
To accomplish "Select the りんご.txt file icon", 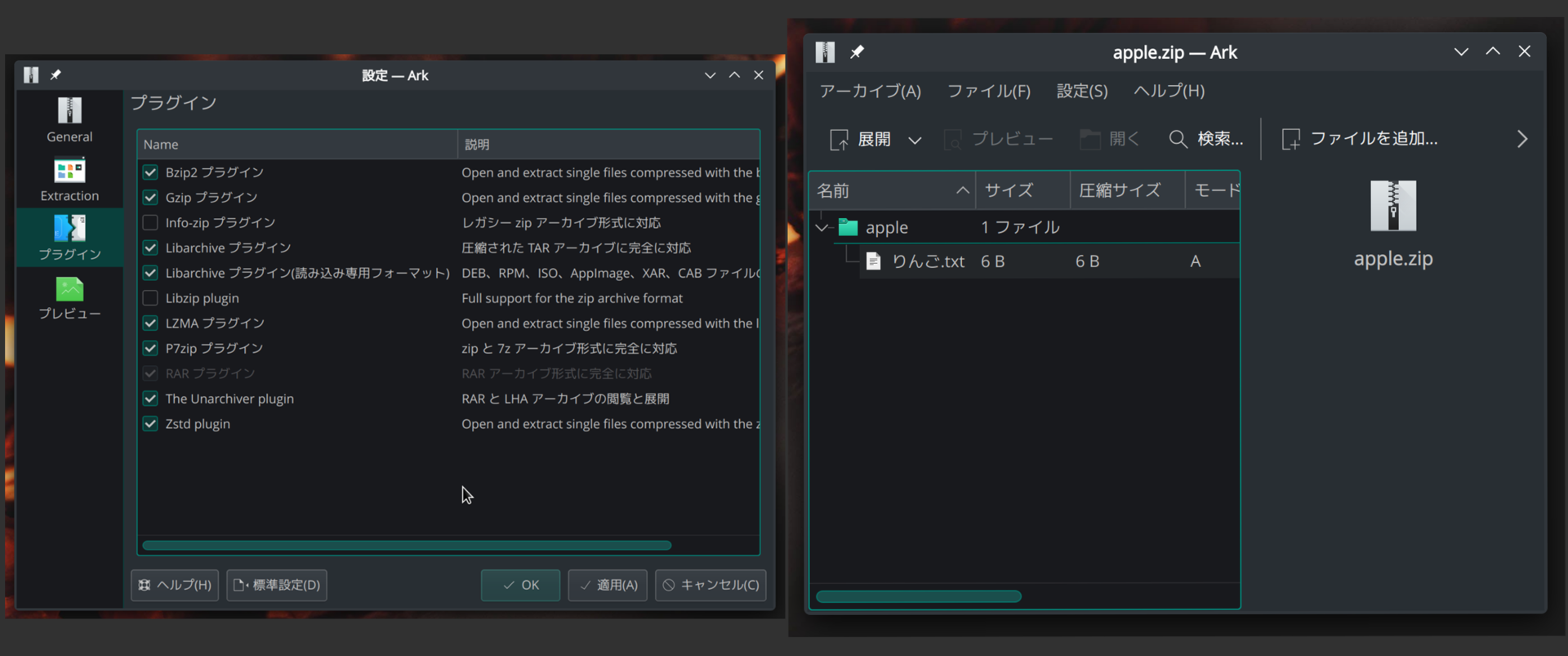I will pos(873,261).
